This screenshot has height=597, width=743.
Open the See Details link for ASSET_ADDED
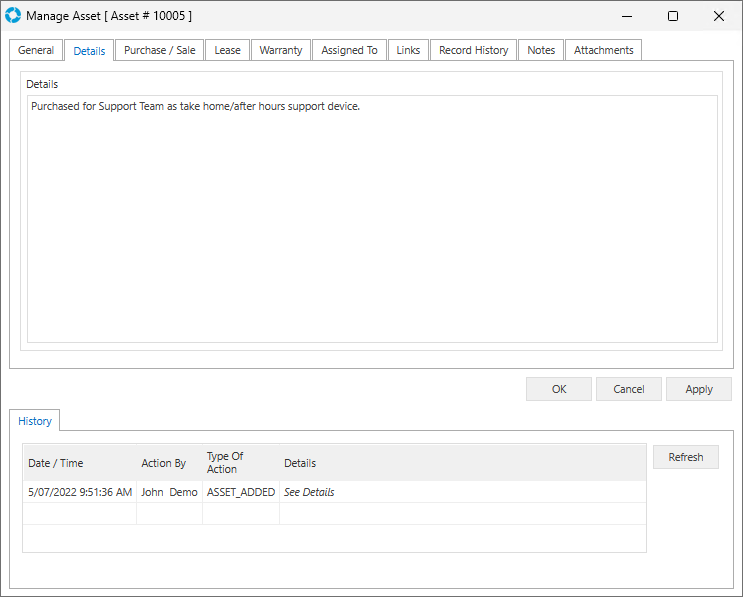pos(309,492)
